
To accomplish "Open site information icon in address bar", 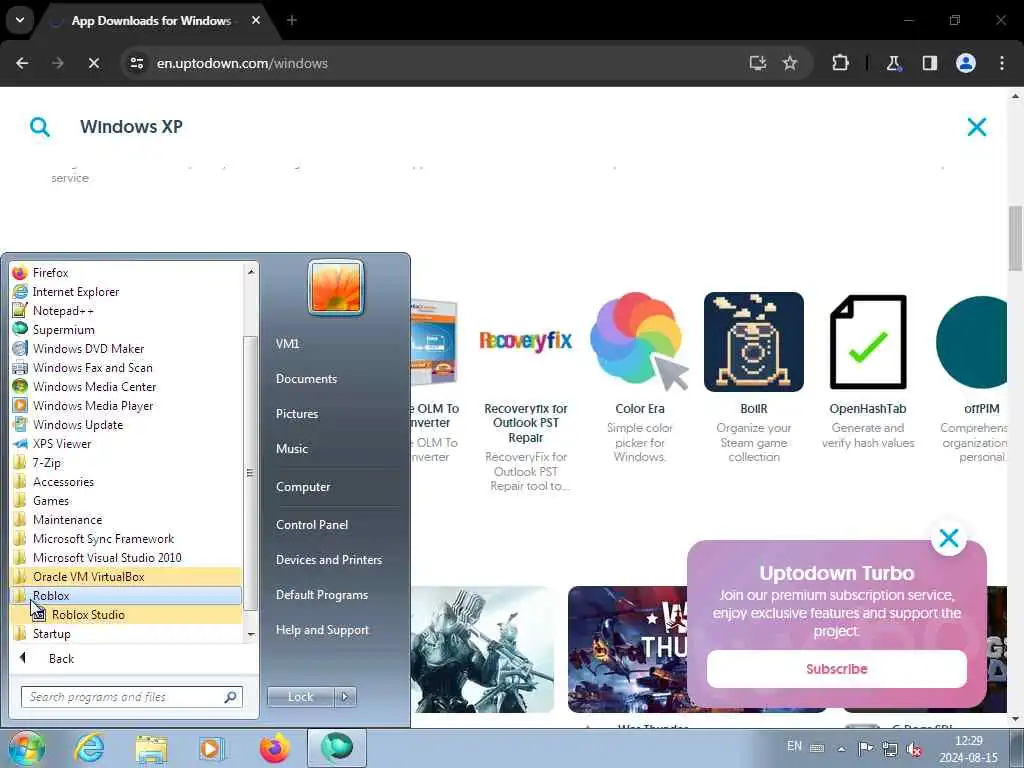I will [136, 63].
